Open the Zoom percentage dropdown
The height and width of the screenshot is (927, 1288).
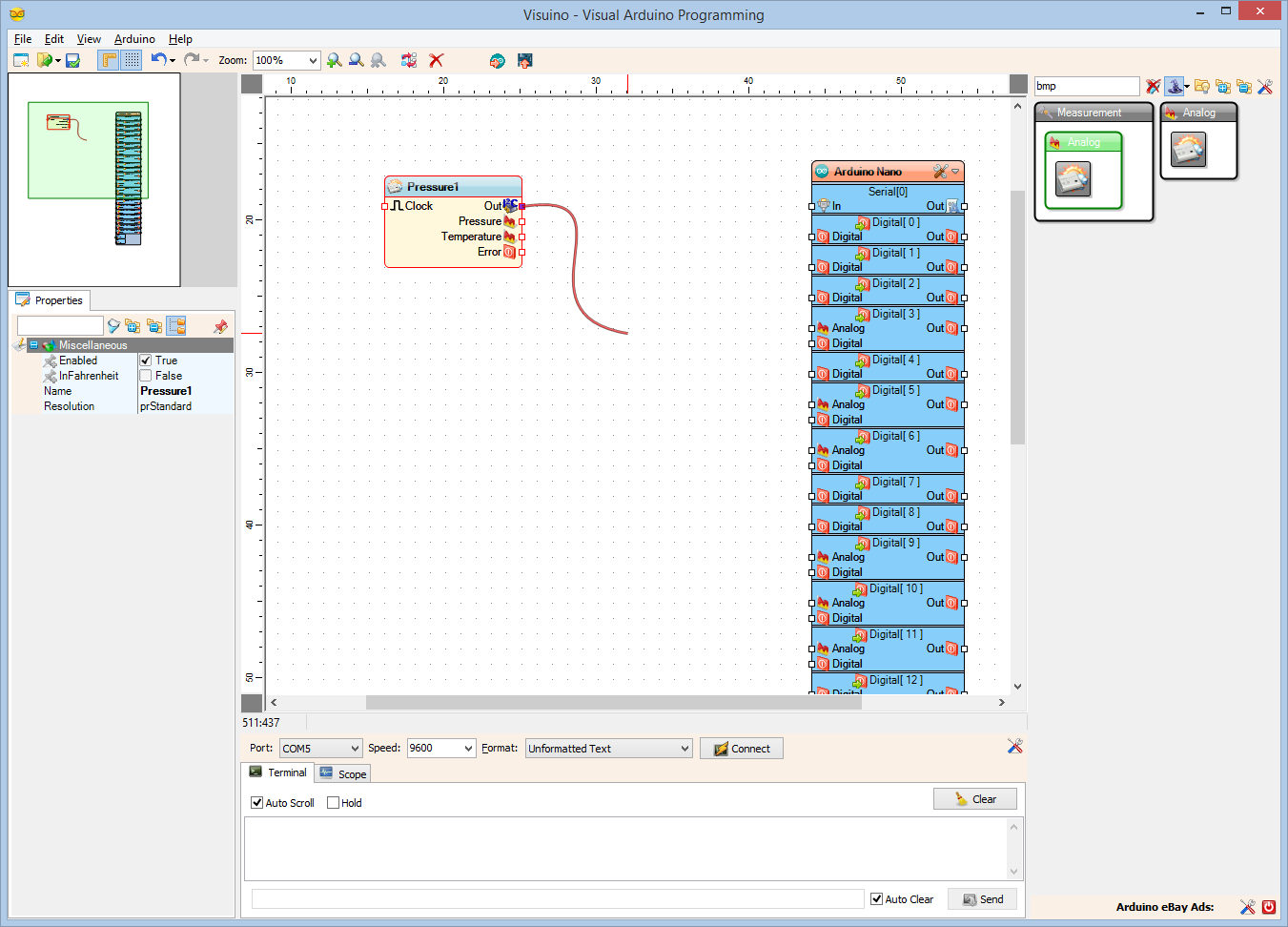coord(313,60)
